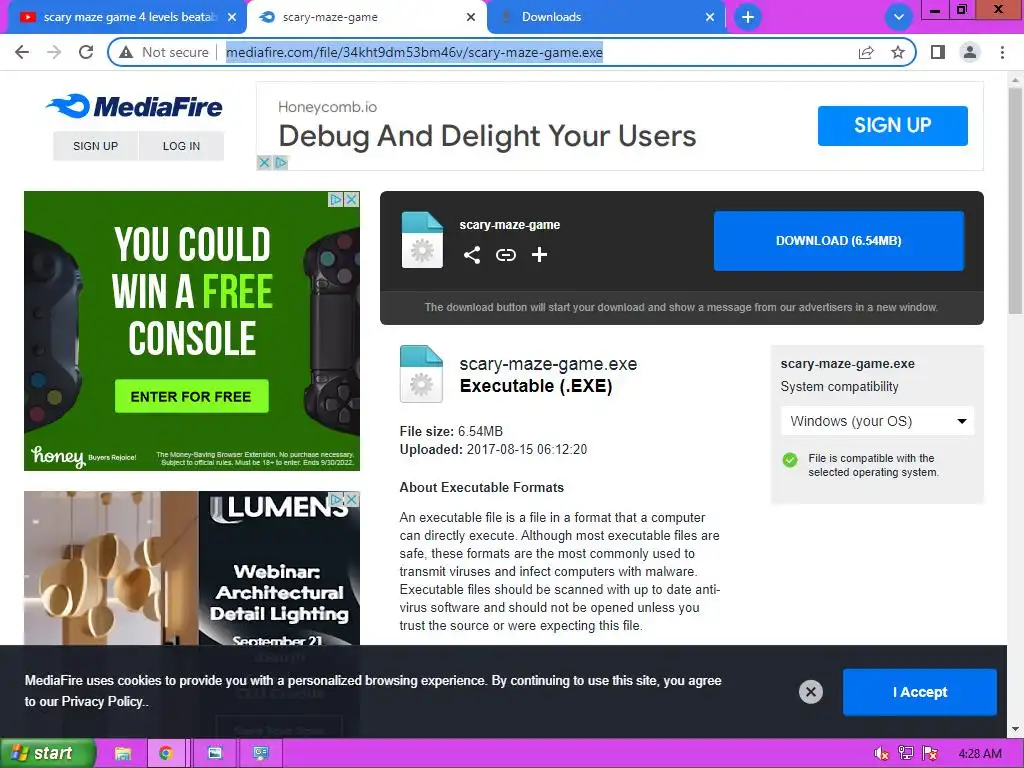Click the action center flag tray icon
This screenshot has width=1024, height=768.
930,754
